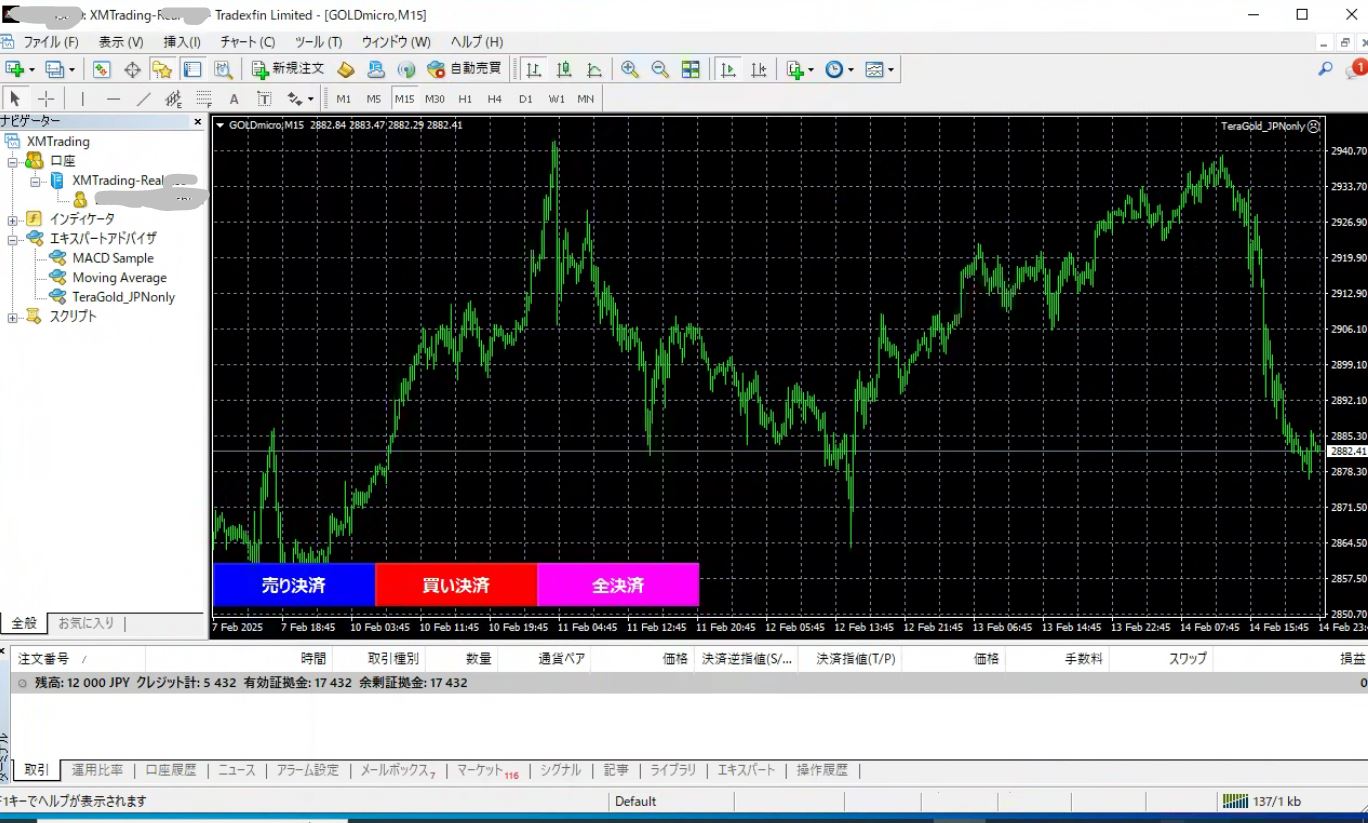1368x823 pixels.
Task: Switch to the 口座履歴 tab
Action: click(171, 770)
